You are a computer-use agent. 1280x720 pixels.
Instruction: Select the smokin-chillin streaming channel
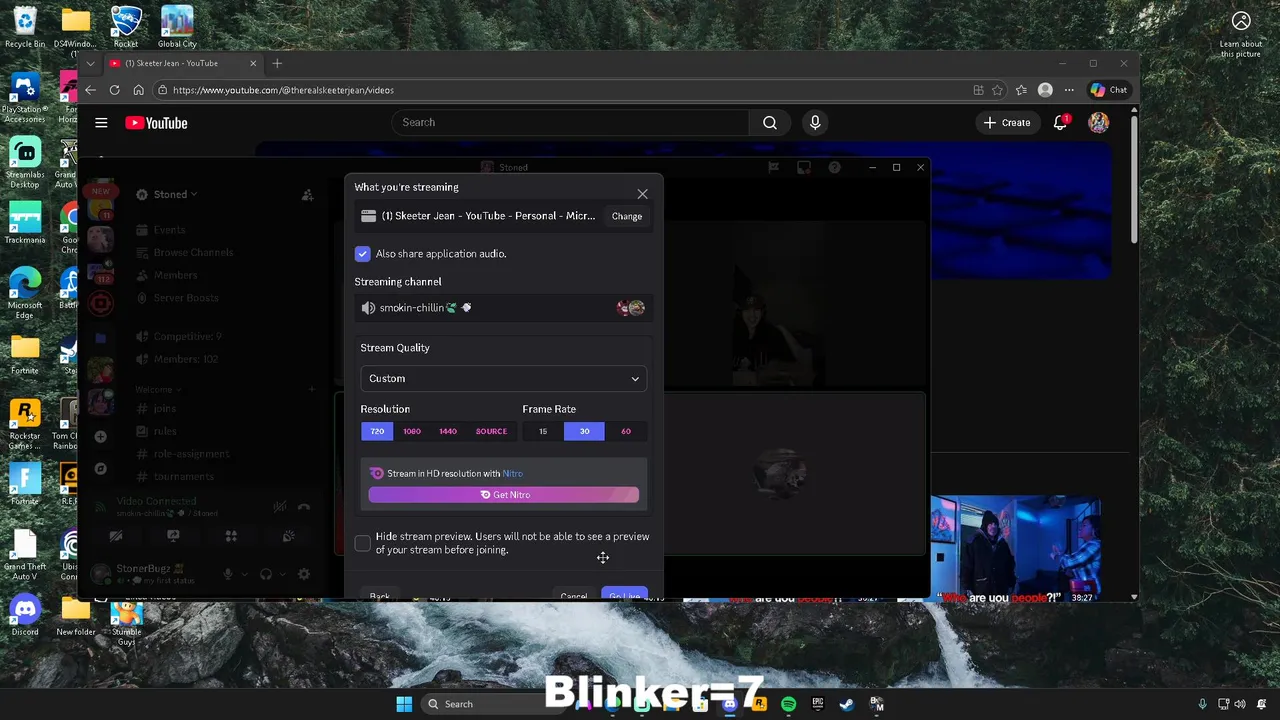[503, 308]
